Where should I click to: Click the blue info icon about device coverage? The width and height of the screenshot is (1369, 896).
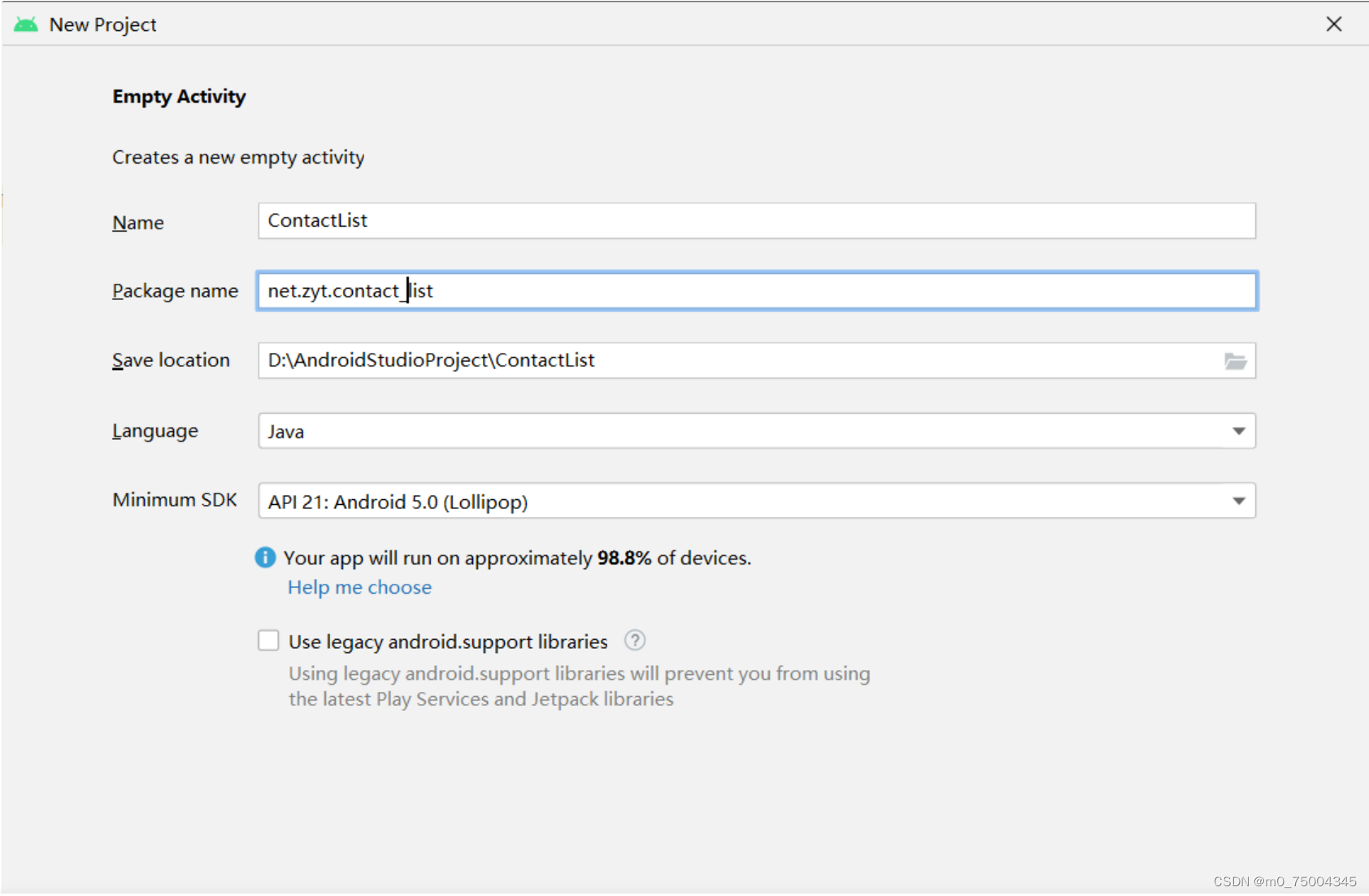pos(265,558)
